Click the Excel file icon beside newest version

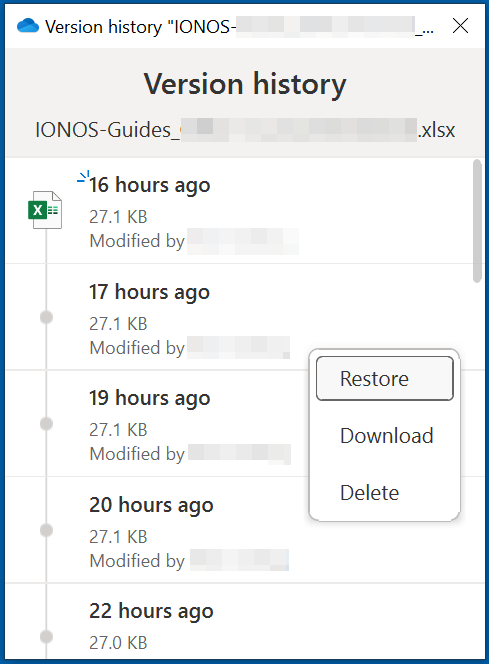point(45,210)
